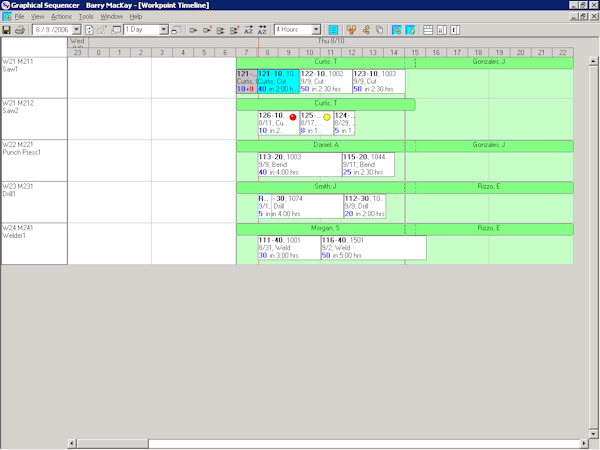Image resolution: width=600 pixels, height=450 pixels.
Task: Select the Curtis, T shift bar on Saw1
Action: 320,62
